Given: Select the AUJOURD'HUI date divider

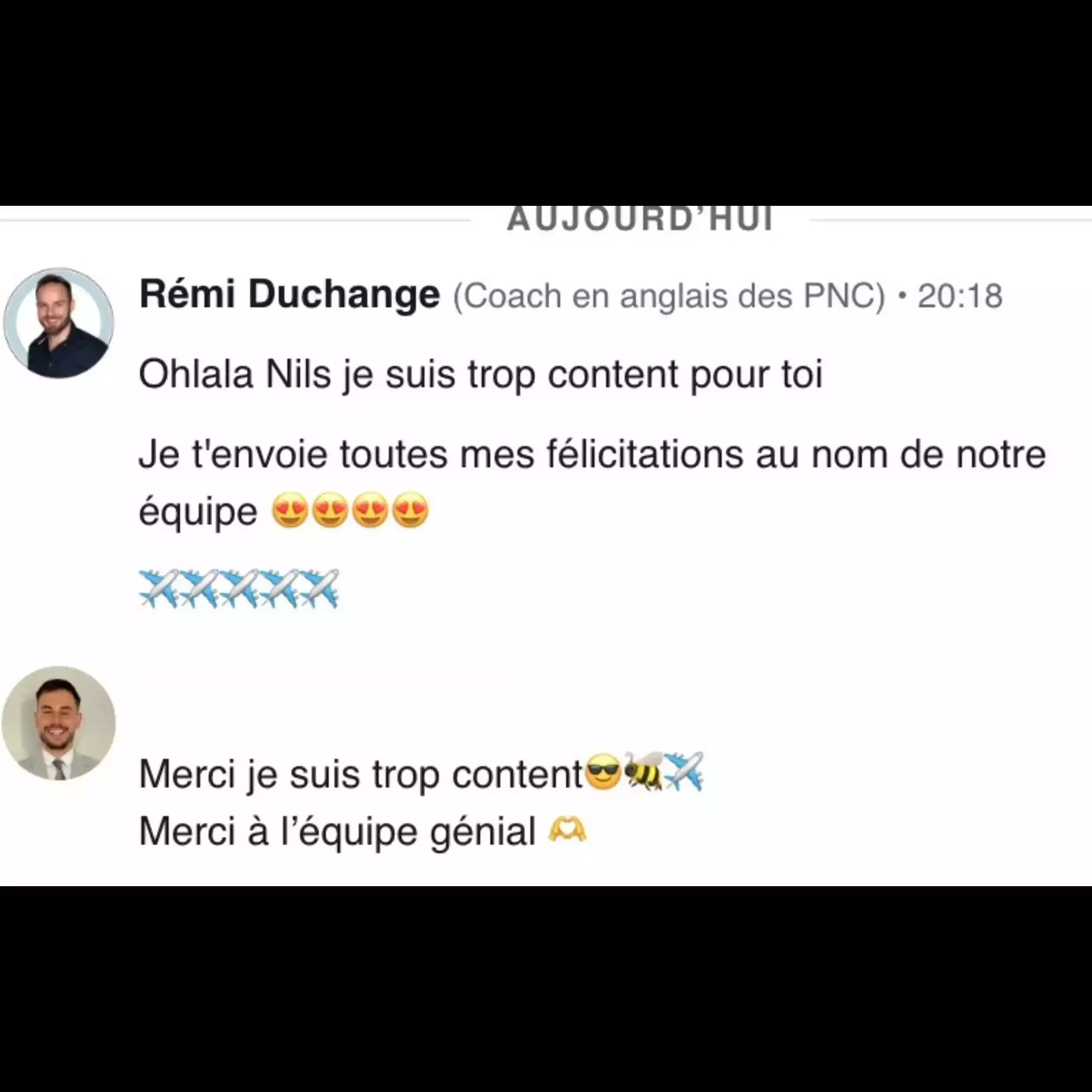Looking at the screenshot, I should 640,219.
